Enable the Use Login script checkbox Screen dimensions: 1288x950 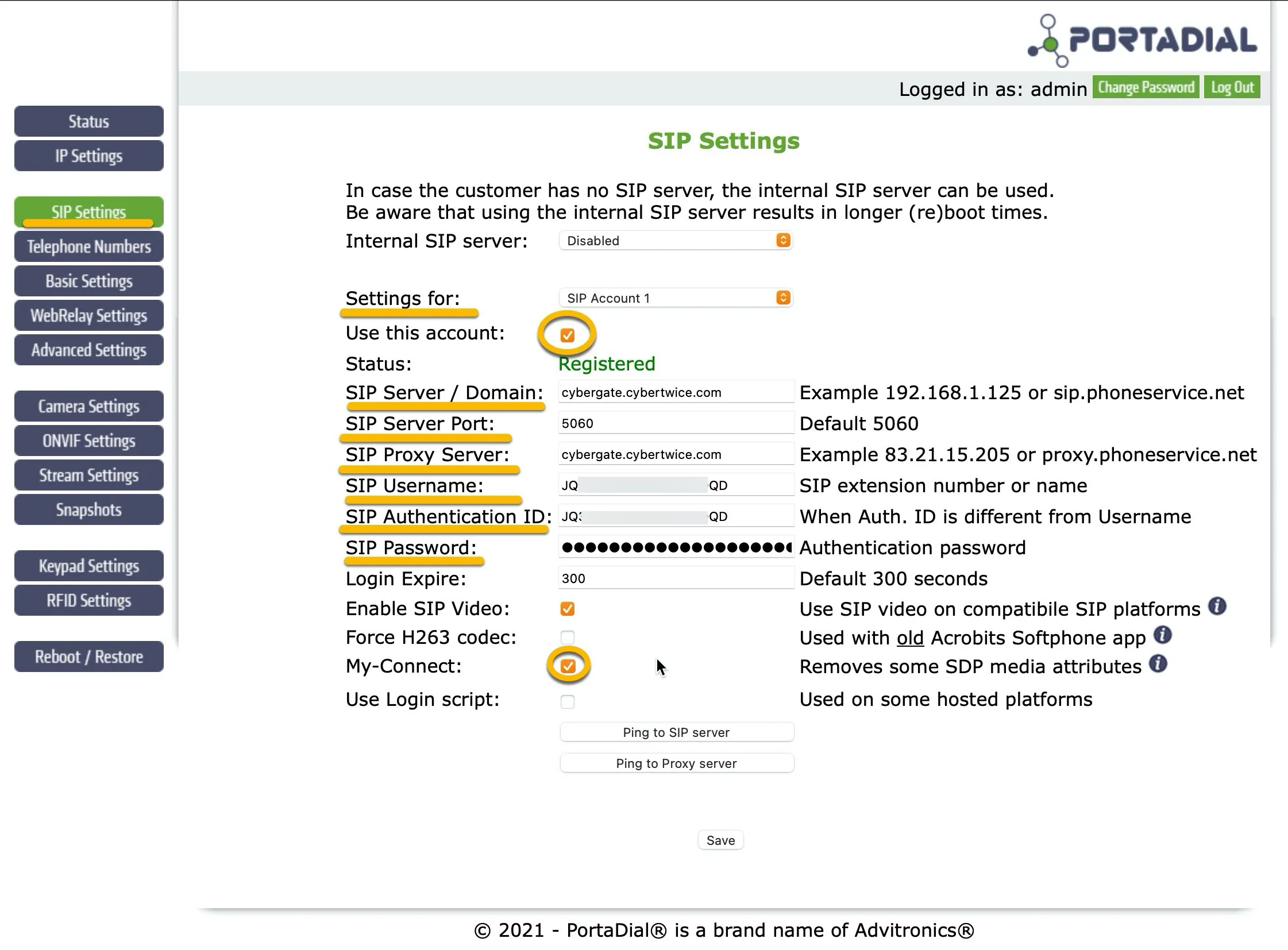point(567,701)
